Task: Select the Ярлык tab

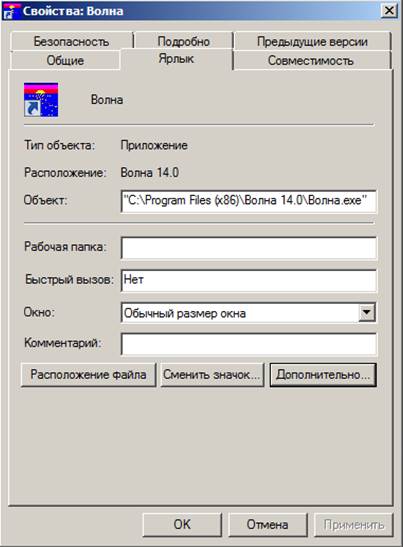Action: [x=176, y=59]
